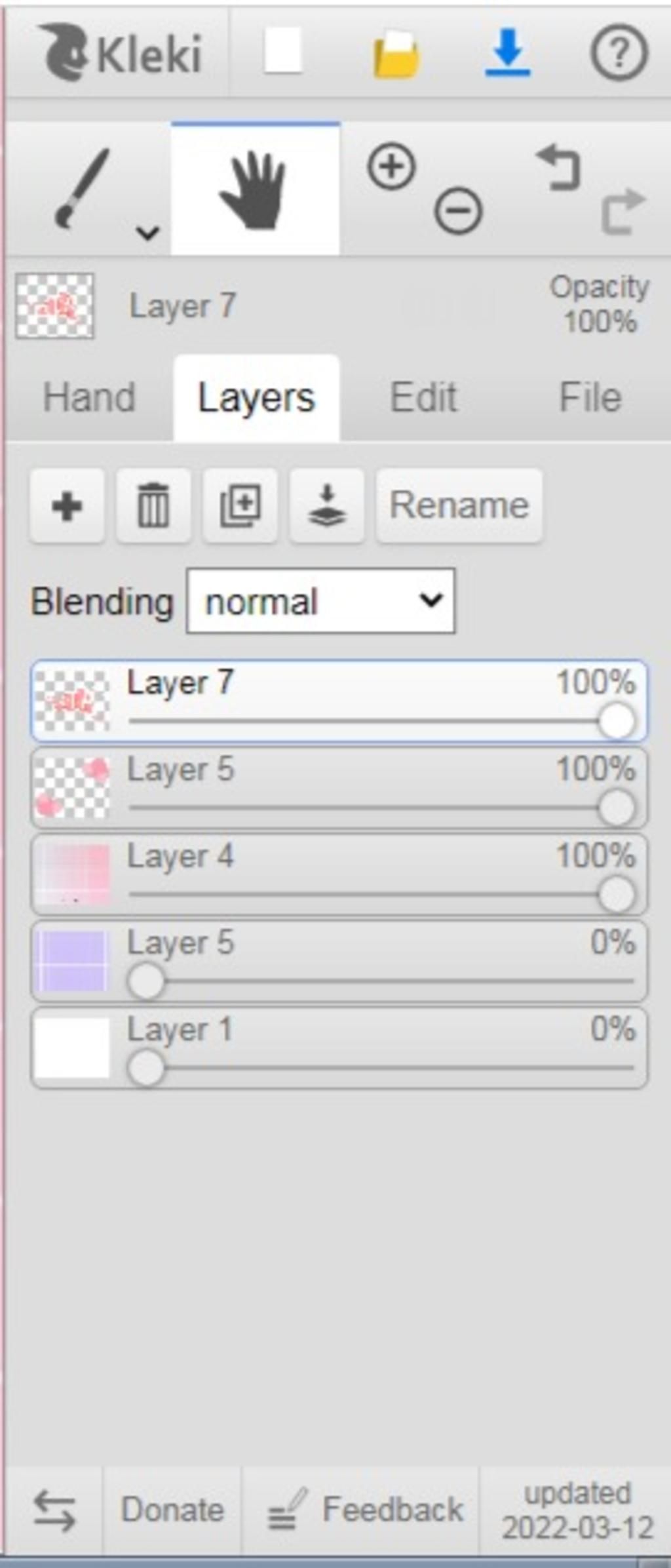Open an image using the folder icon
The height and width of the screenshot is (1568, 671).
point(396,54)
